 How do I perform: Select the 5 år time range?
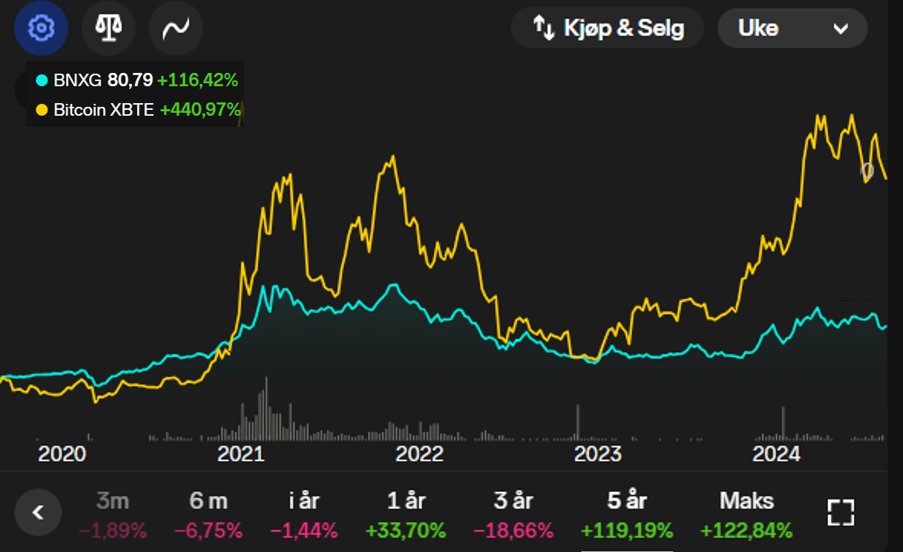627,515
